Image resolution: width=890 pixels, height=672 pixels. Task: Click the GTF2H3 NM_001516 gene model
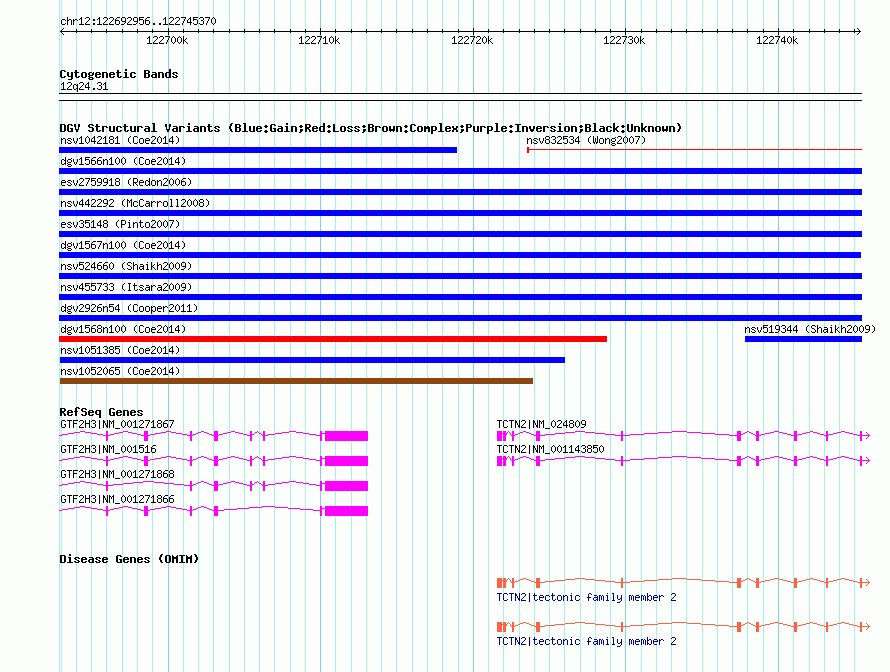[x=213, y=461]
